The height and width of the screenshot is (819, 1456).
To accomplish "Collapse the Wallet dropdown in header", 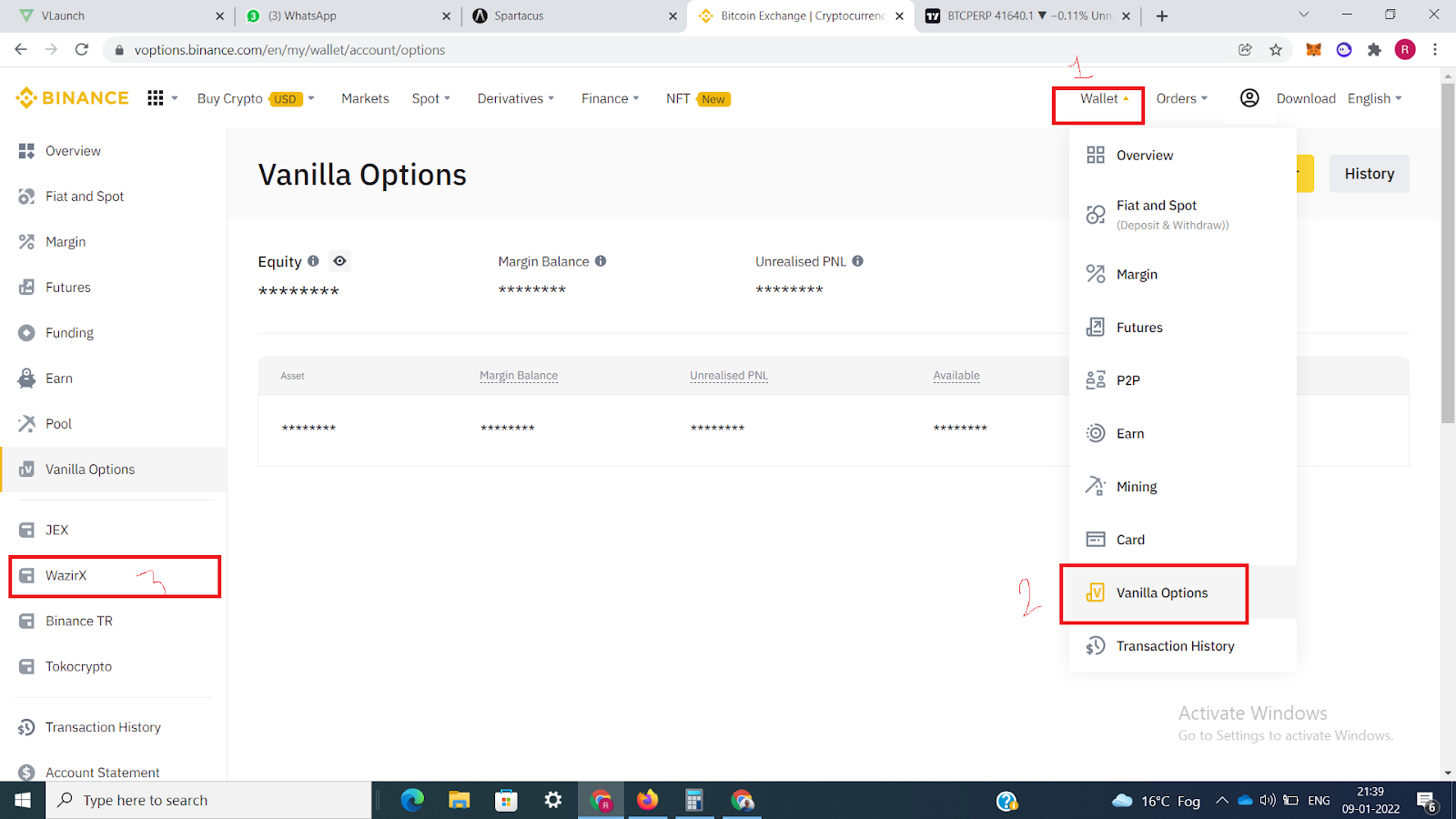I will point(1105,98).
